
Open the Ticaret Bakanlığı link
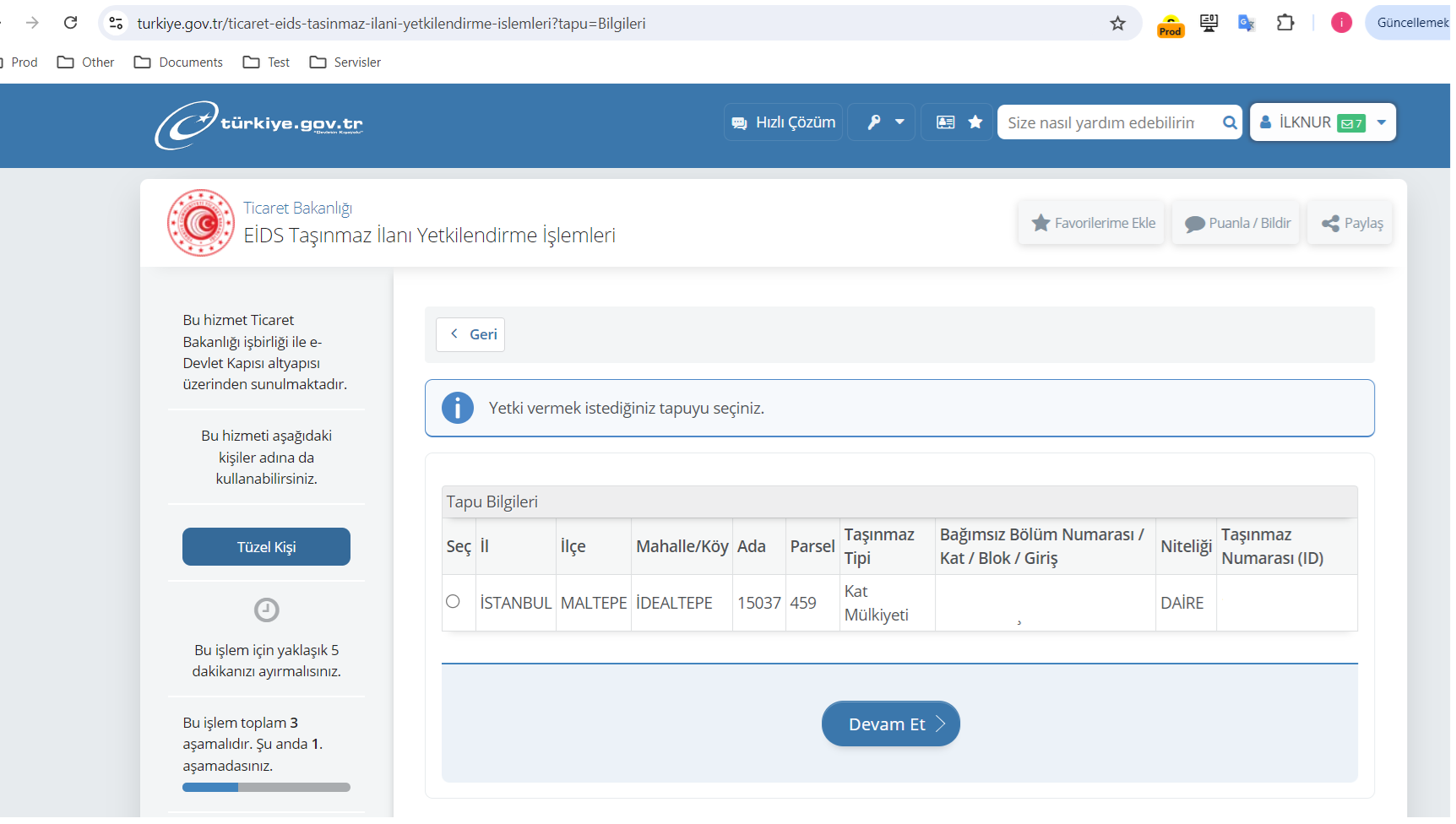297,208
